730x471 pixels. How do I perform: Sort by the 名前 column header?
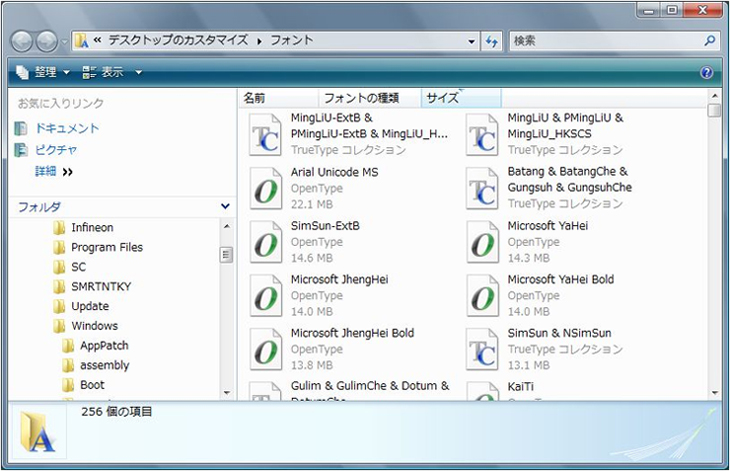[x=278, y=98]
